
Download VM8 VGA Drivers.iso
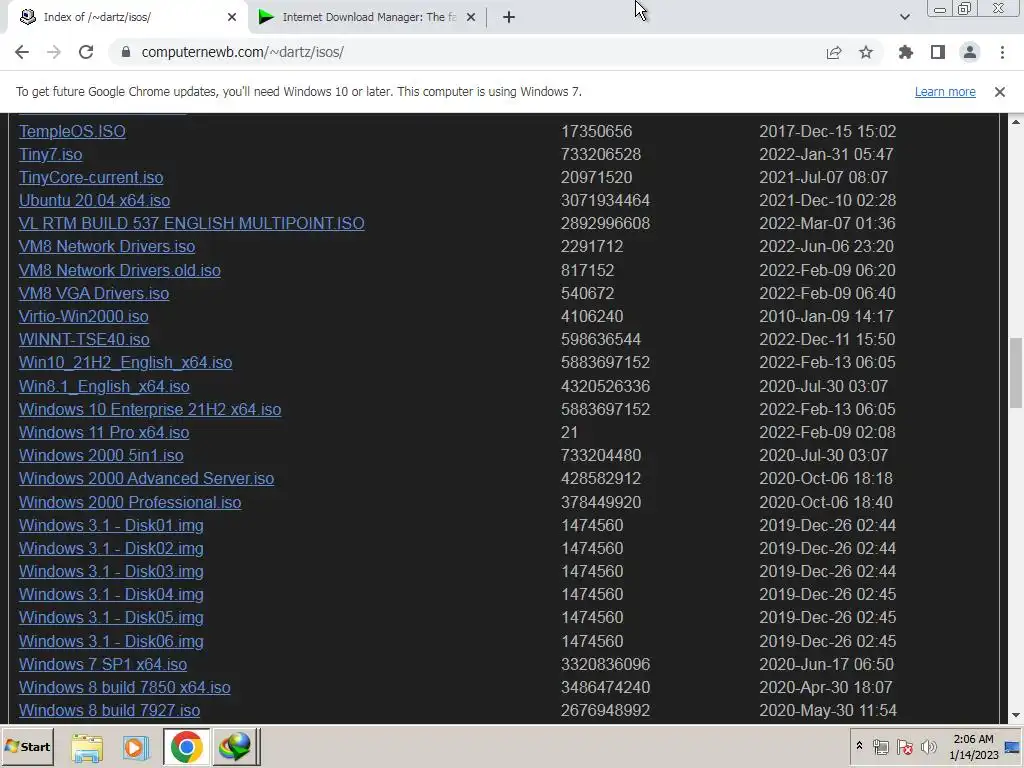93,293
